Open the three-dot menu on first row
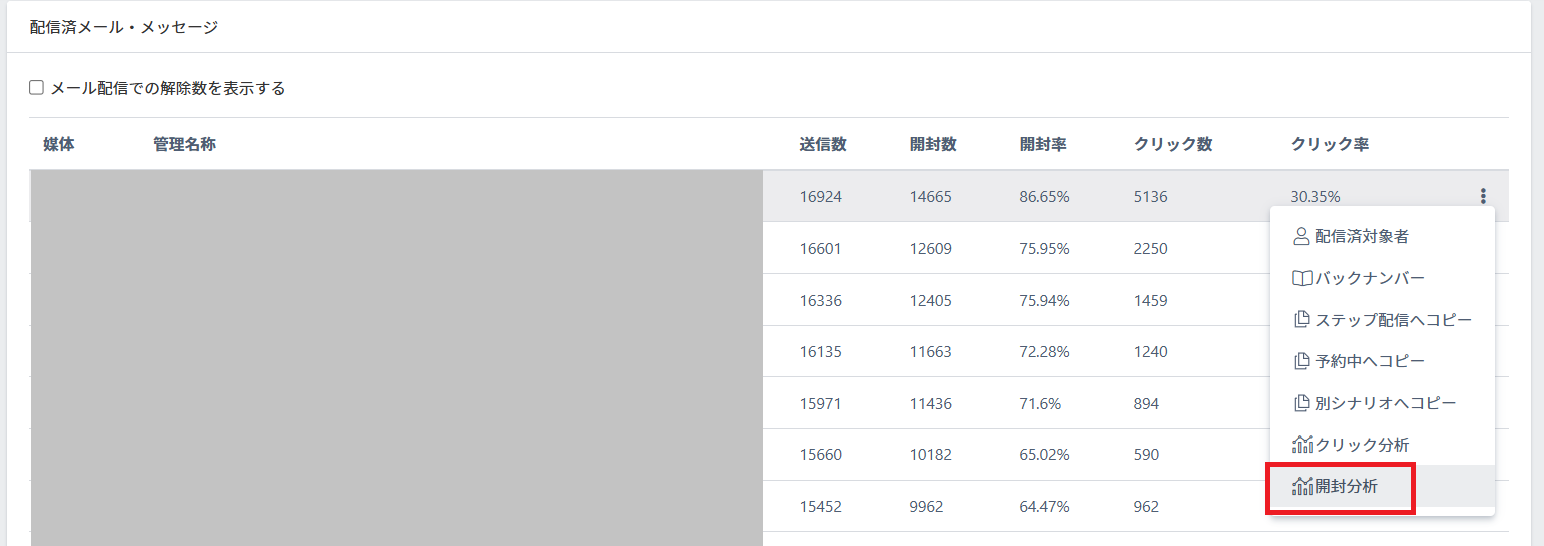 1483,196
